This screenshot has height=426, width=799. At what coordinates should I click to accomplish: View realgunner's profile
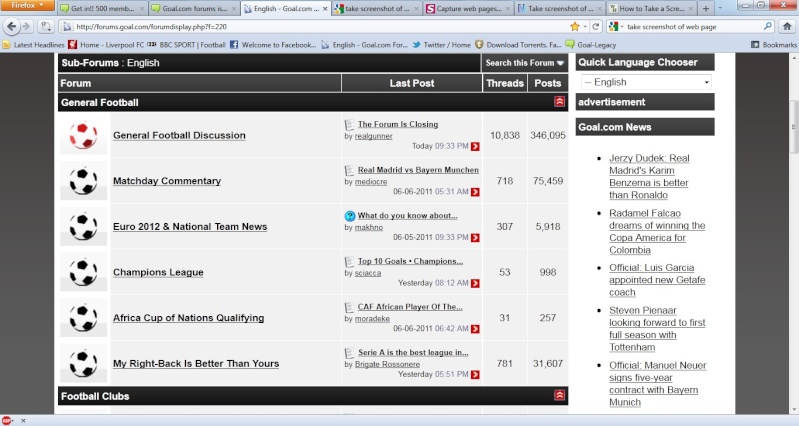pos(374,137)
